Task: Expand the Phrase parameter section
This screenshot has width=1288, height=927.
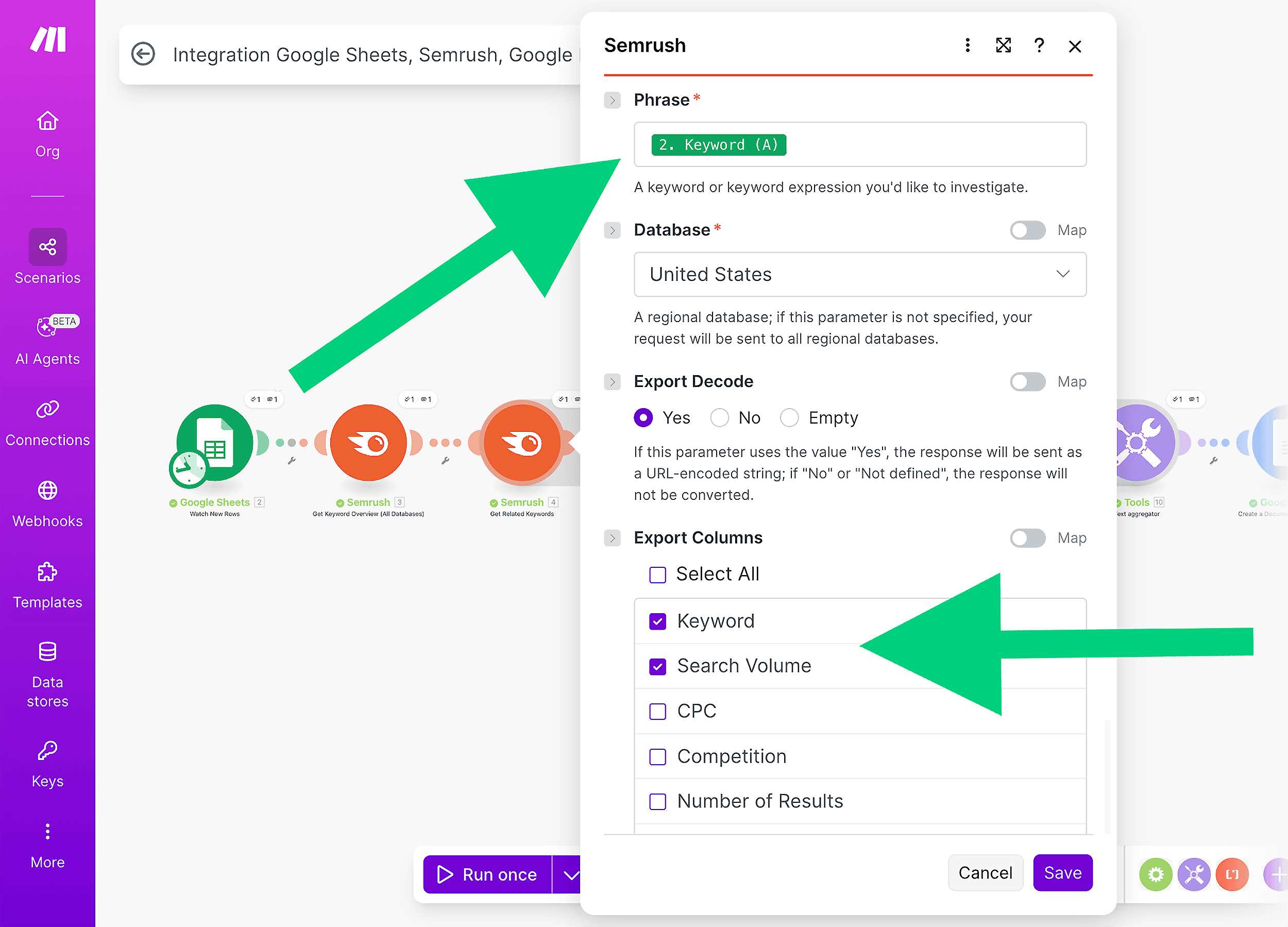Action: (x=612, y=100)
